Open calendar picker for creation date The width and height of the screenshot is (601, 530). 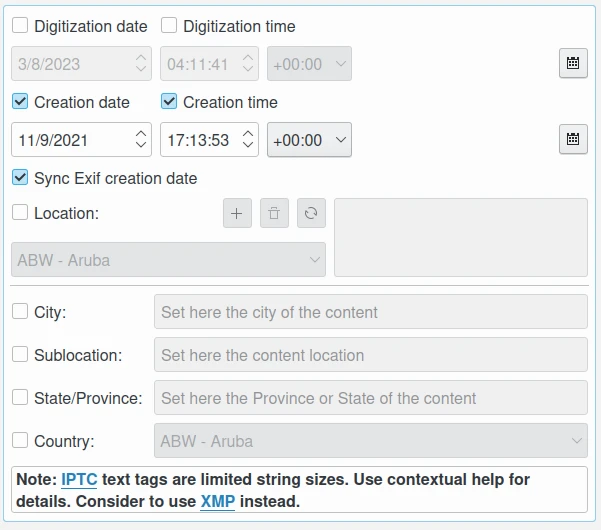tap(573, 139)
